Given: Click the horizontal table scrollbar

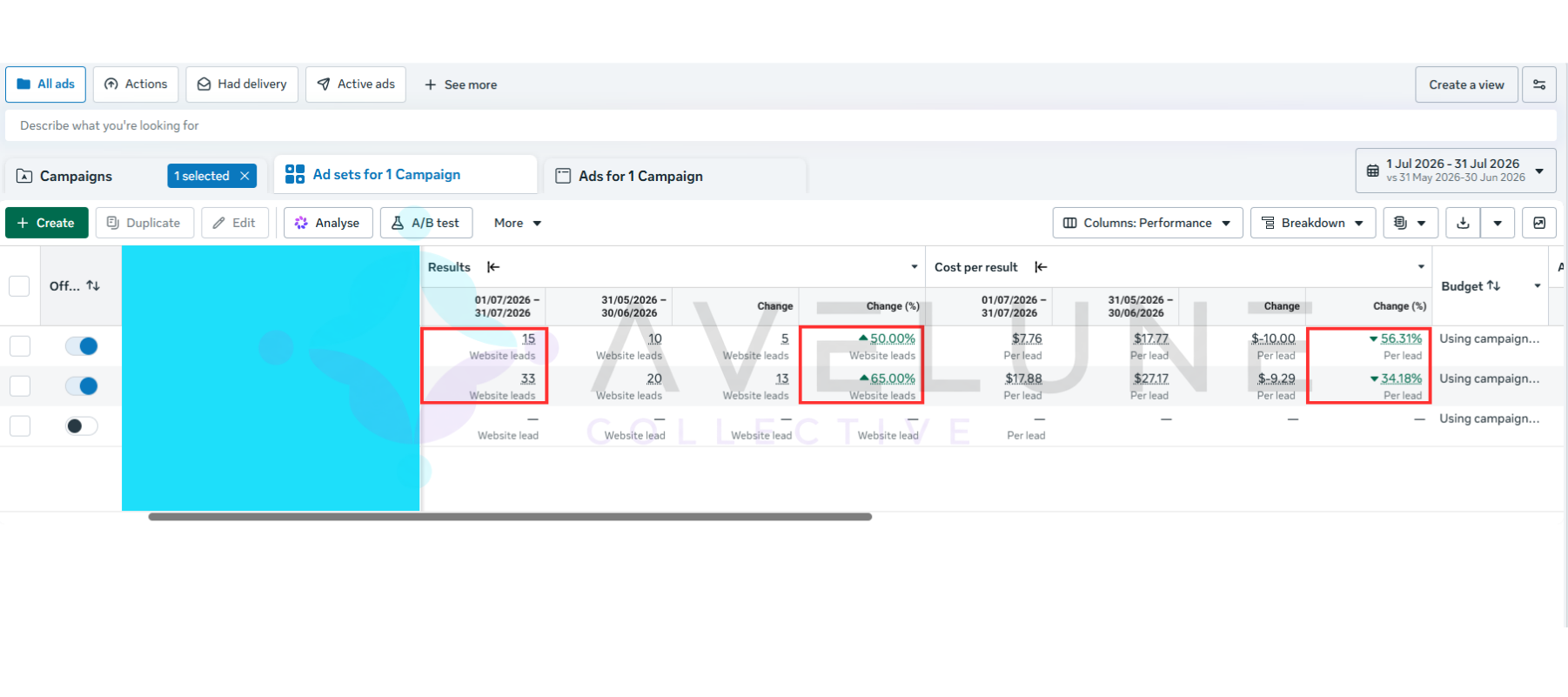Looking at the screenshot, I should [x=510, y=517].
